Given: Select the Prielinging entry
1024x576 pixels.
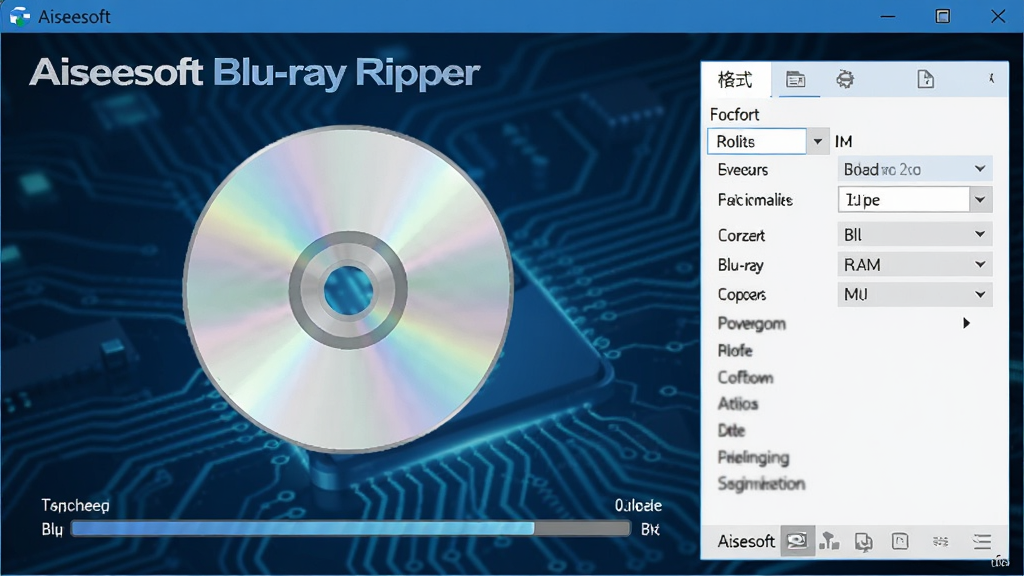Looking at the screenshot, I should [753, 457].
